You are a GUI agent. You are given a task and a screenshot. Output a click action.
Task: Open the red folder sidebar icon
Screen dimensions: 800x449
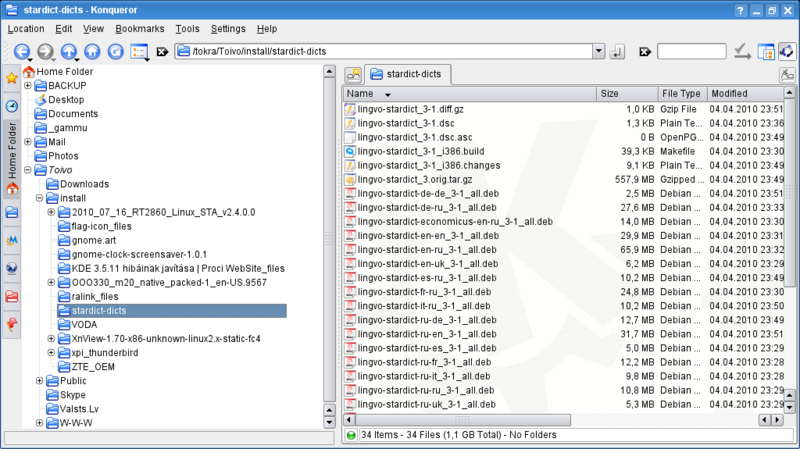click(12, 296)
